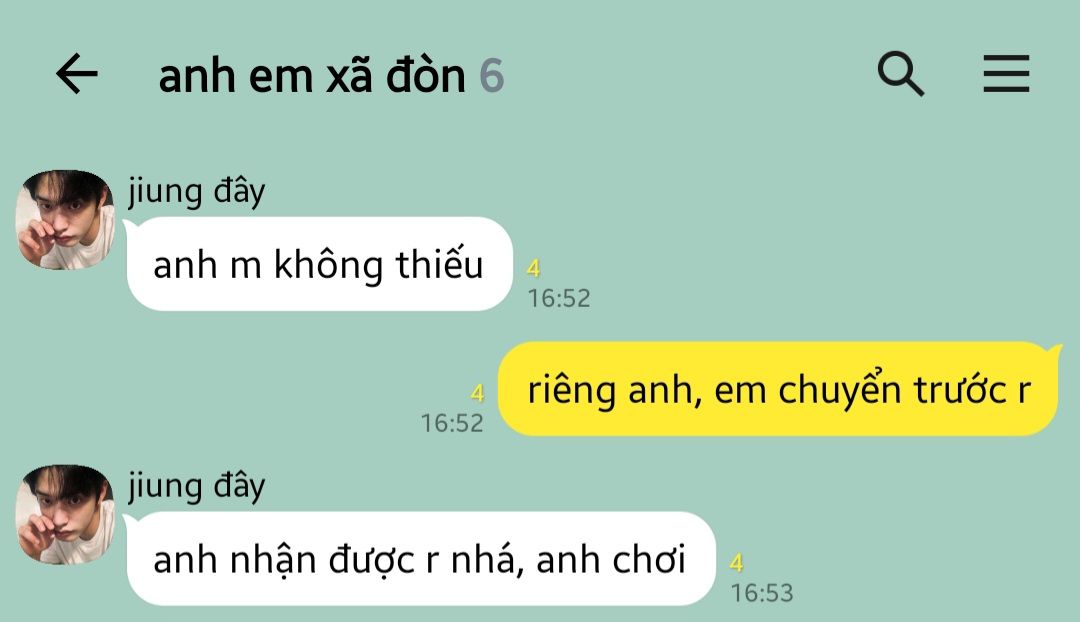Screen dimensions: 1080x622
Task: Open jiung đây's avatar beside last message
Action: click(65, 515)
